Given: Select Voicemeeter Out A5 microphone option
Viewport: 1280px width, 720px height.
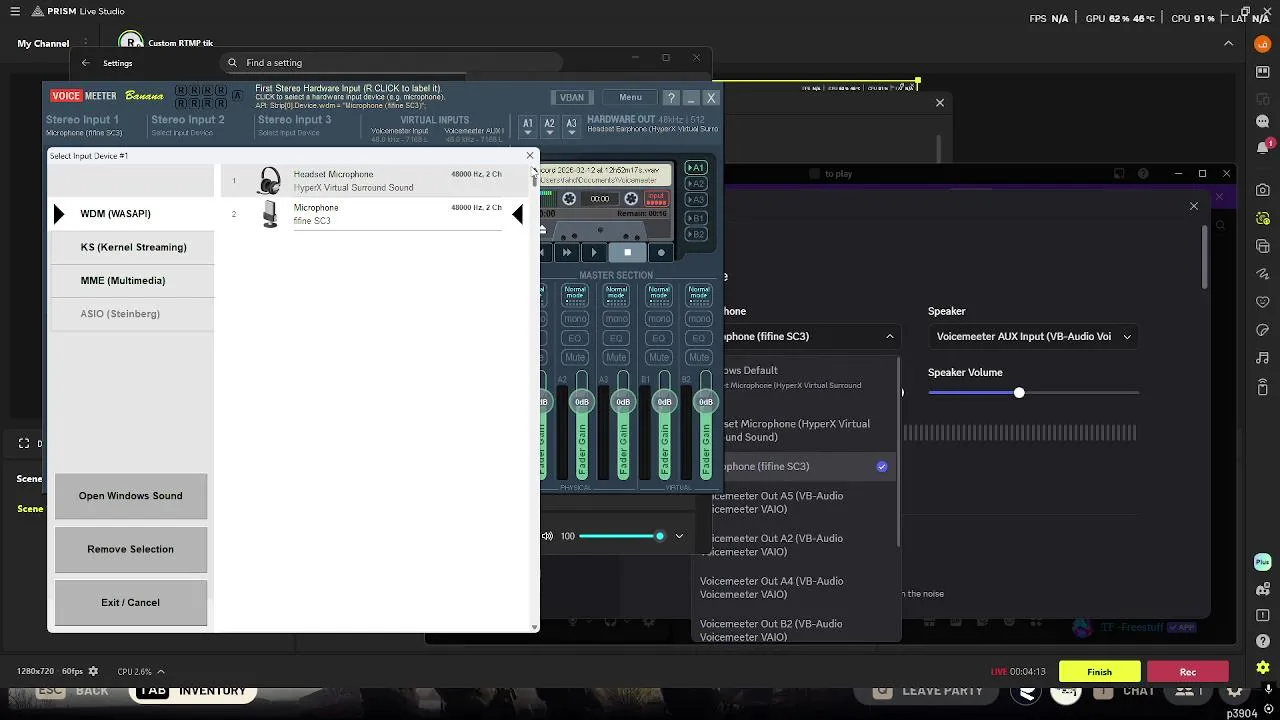Looking at the screenshot, I should click(x=794, y=503).
